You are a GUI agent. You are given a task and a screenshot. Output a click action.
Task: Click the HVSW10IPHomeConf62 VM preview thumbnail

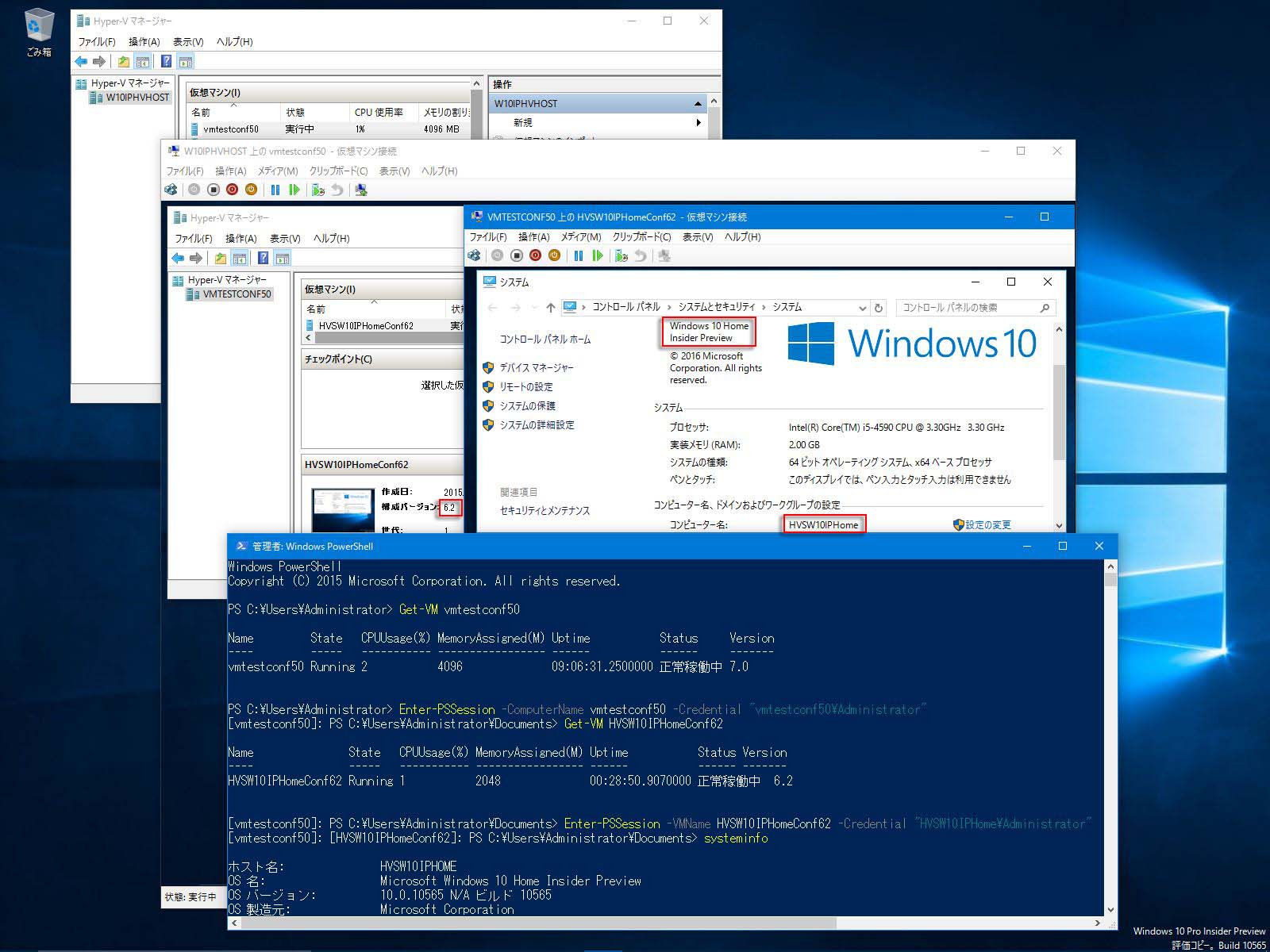342,509
